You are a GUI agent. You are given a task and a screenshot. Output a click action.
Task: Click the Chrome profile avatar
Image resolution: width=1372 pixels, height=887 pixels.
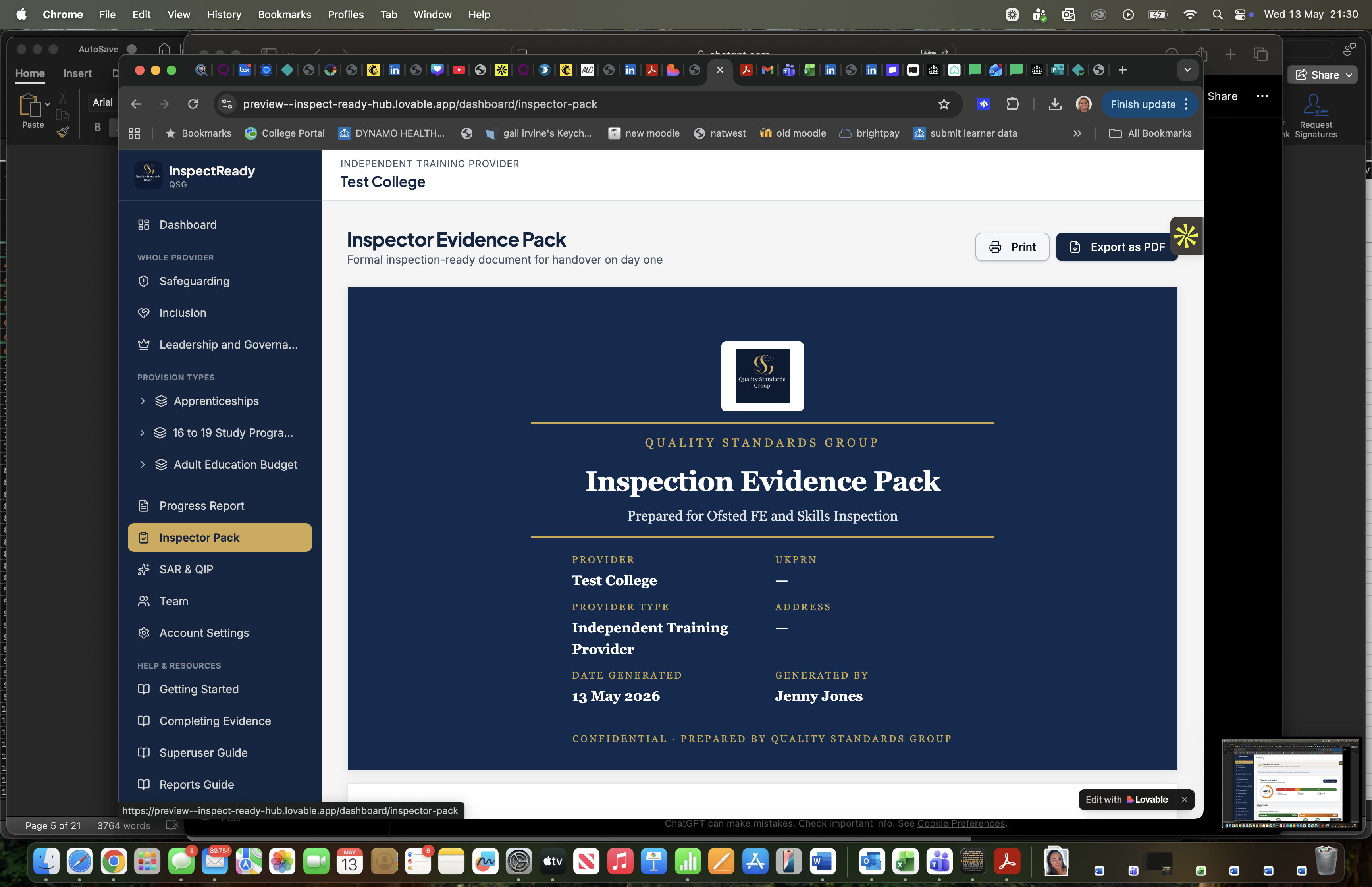1083,104
